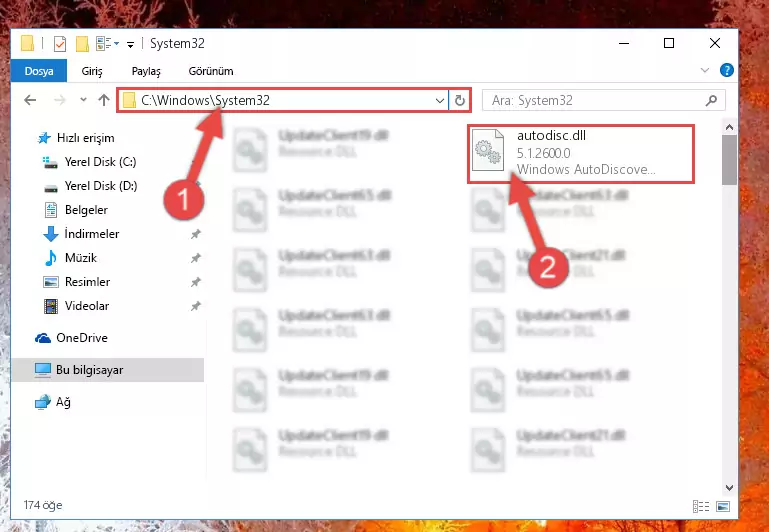Click the Ara: System32 search box

pos(603,101)
